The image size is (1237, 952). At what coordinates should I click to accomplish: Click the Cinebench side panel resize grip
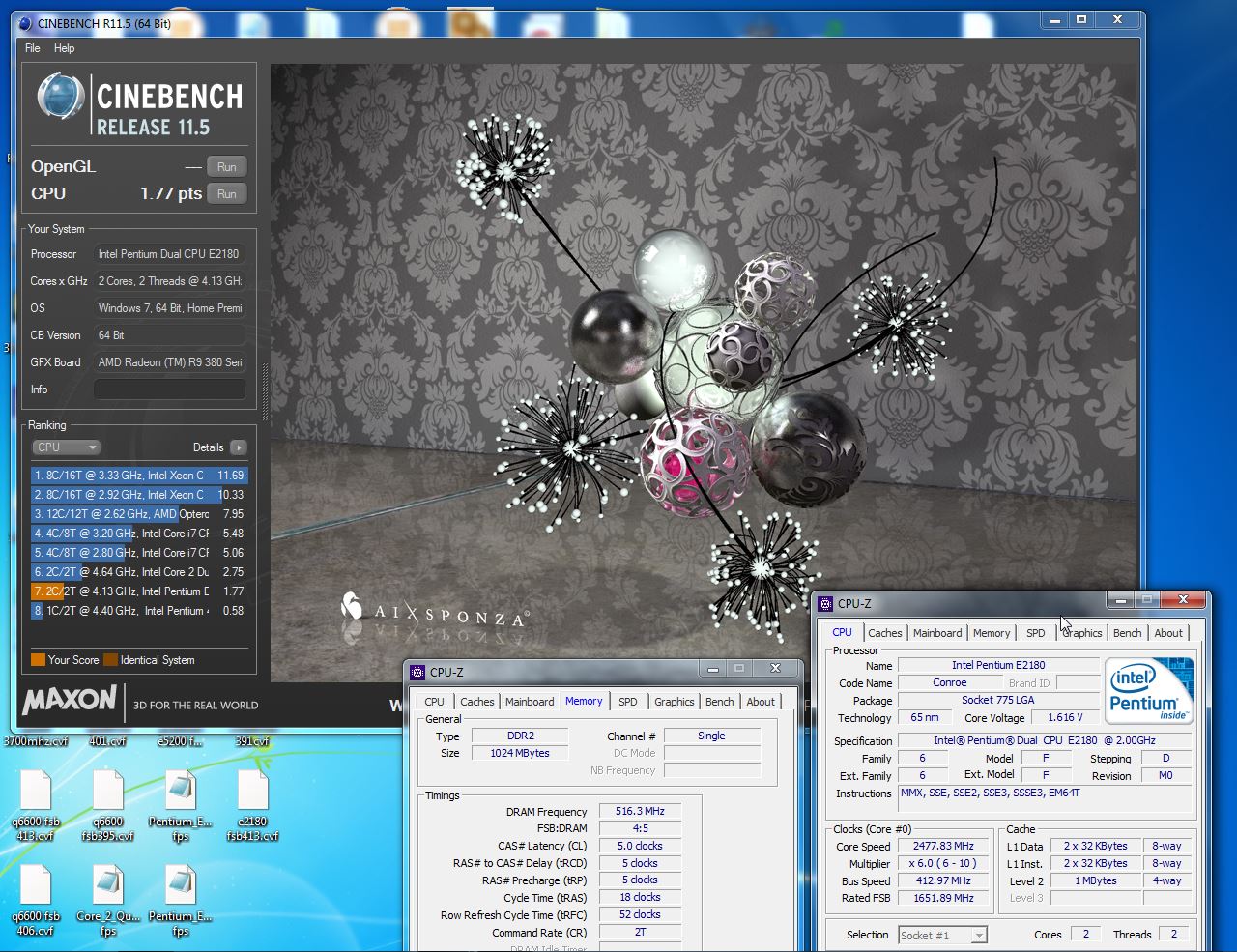[x=265, y=390]
